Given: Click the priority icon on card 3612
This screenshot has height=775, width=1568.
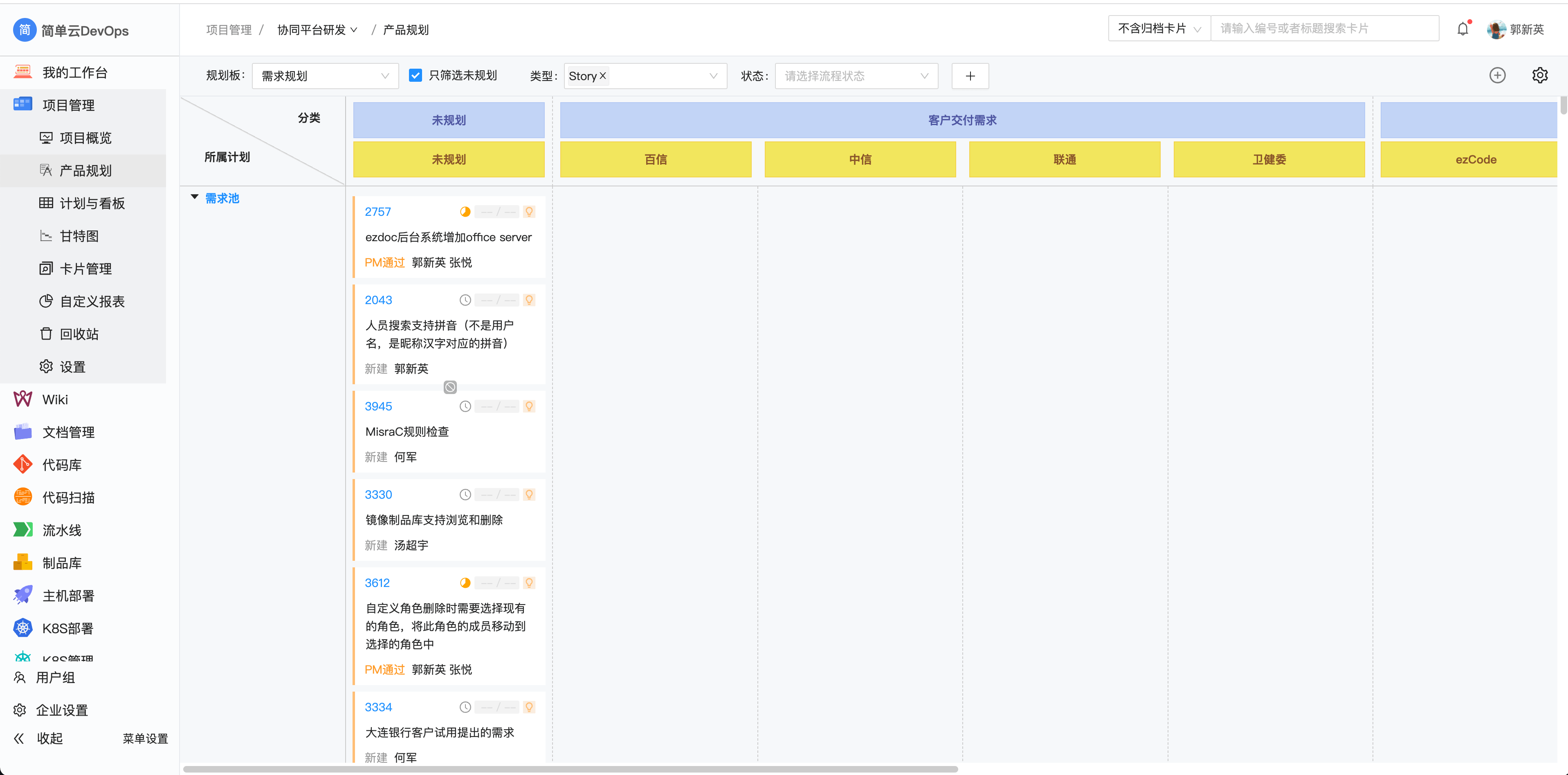Looking at the screenshot, I should [465, 583].
